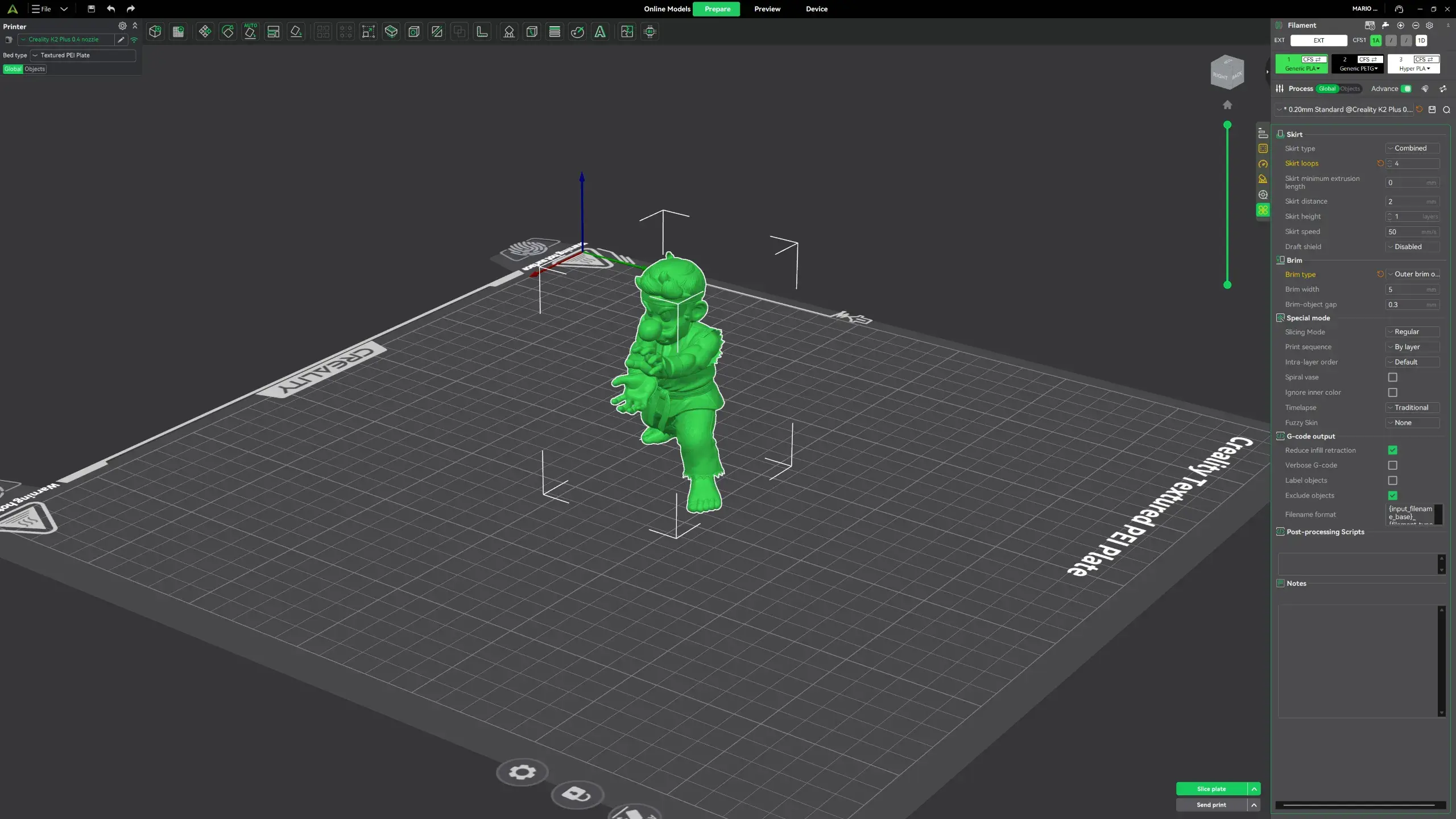Open the Variable layer height tool

click(x=555, y=32)
